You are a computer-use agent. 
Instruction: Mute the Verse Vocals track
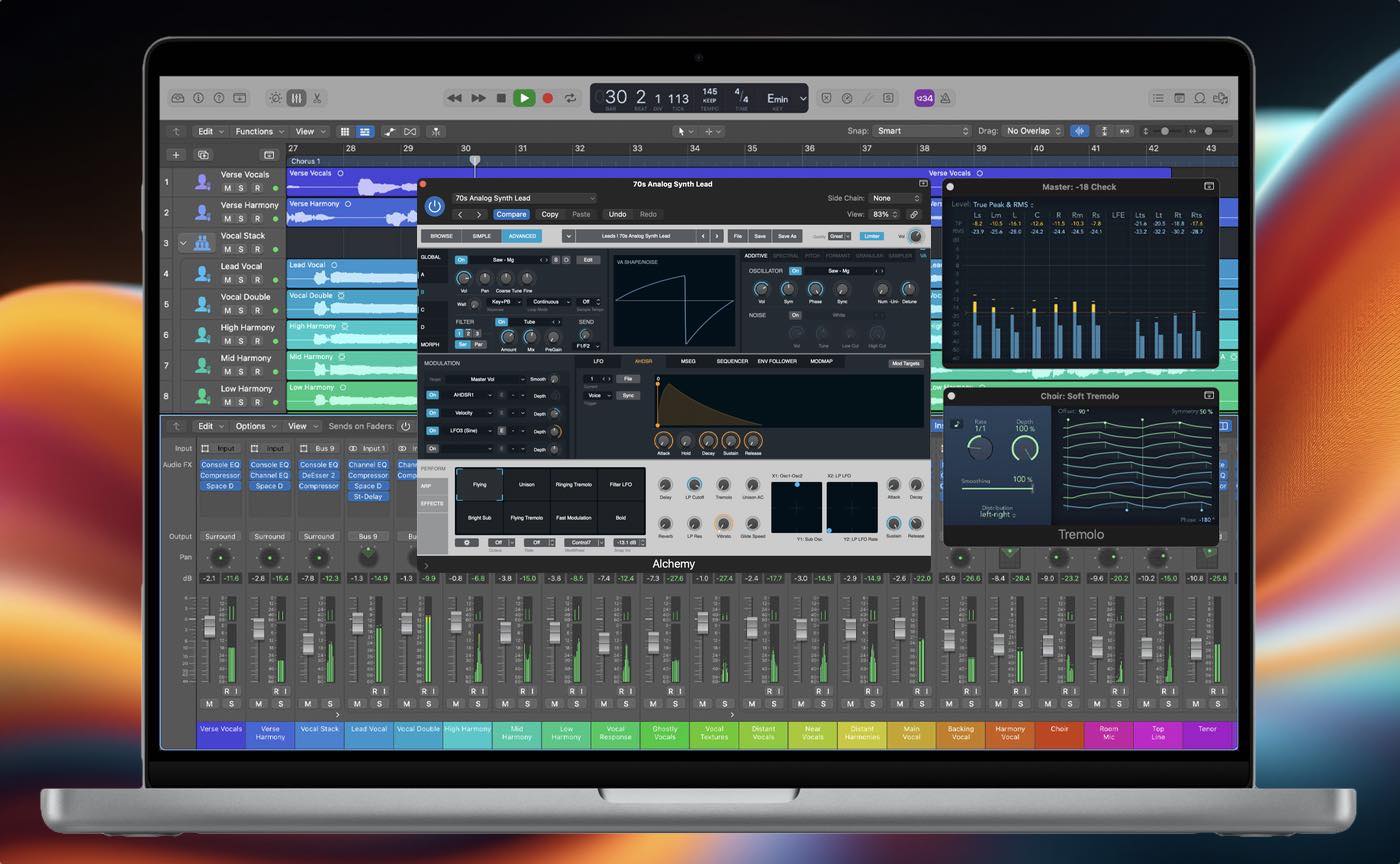(x=227, y=188)
